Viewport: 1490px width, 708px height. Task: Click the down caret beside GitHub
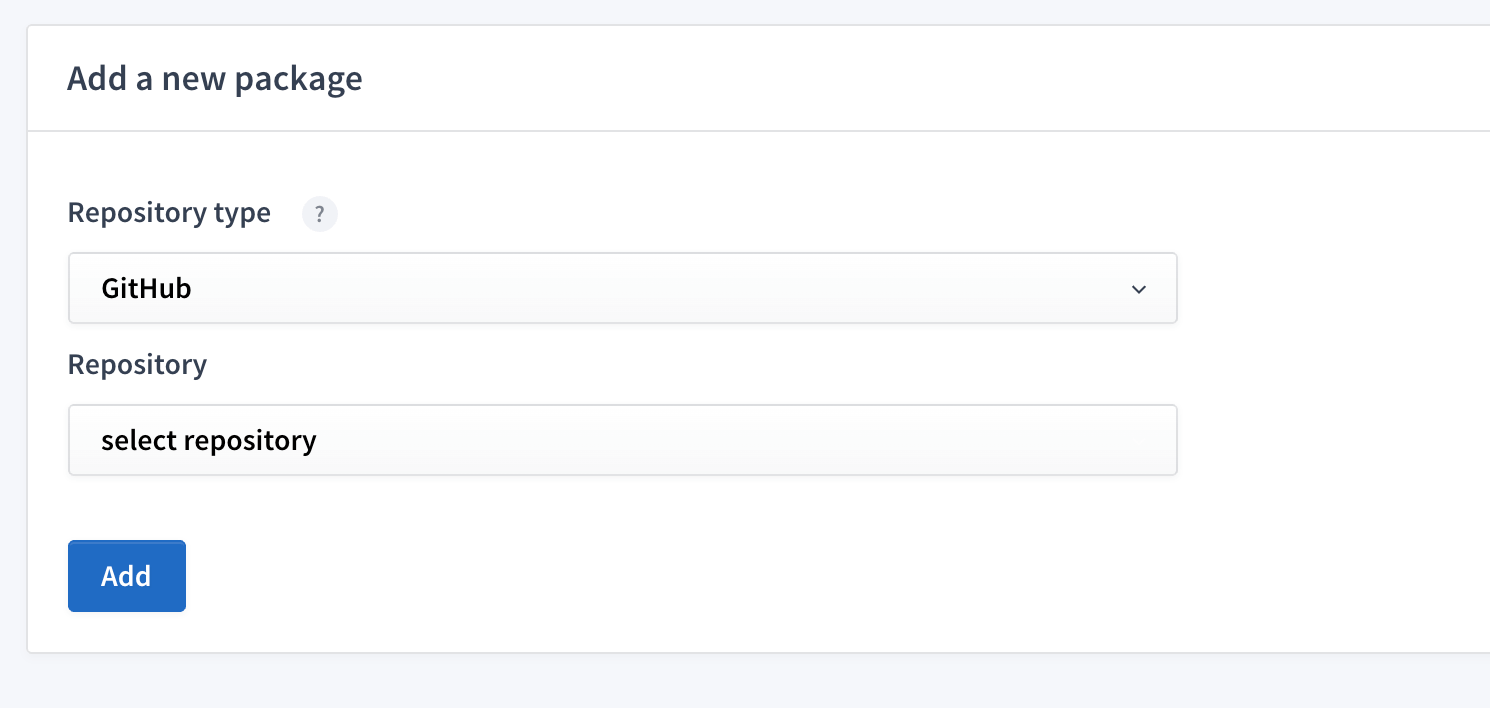1138,289
